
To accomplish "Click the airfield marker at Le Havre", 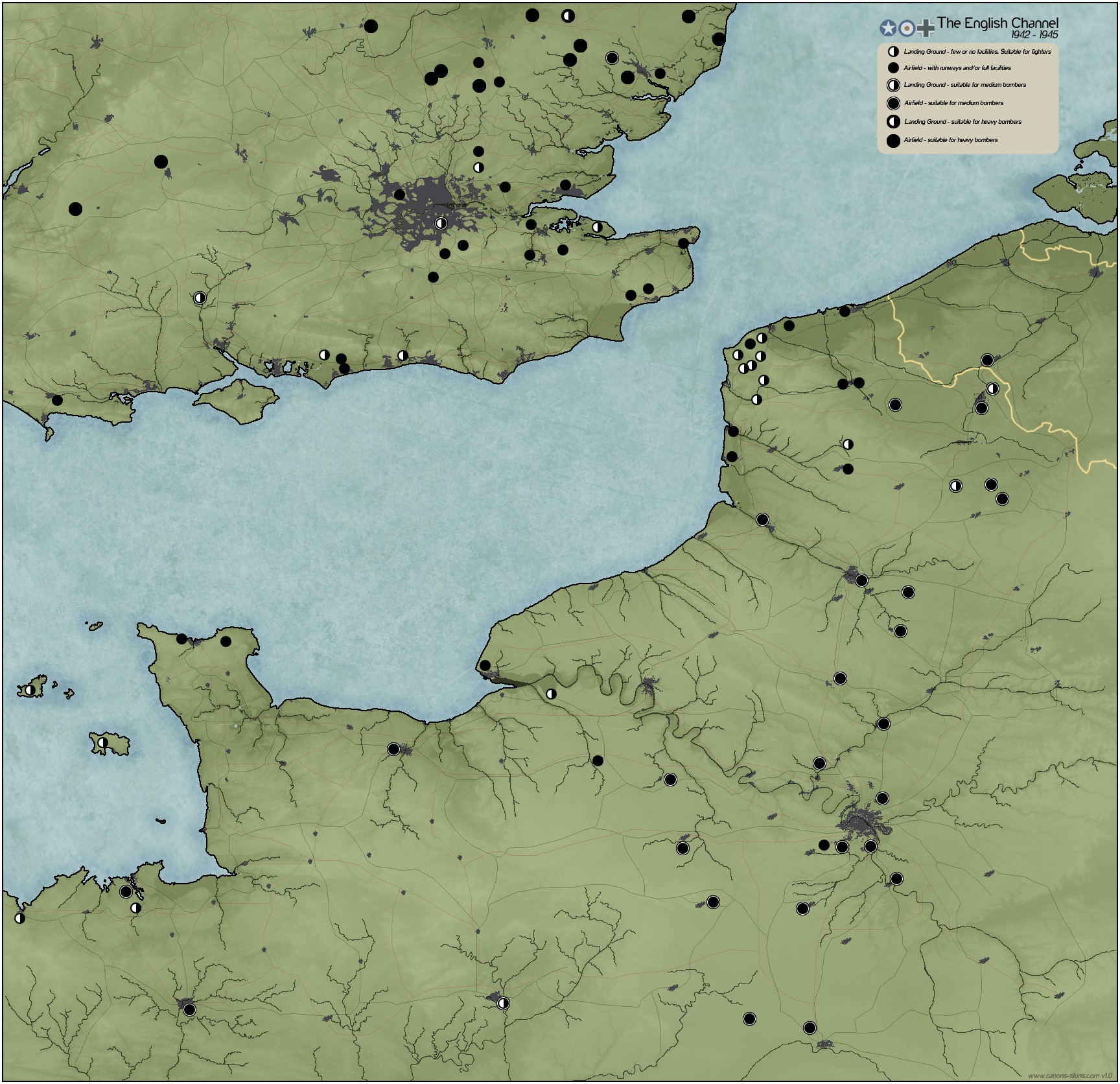I will click(x=485, y=665).
